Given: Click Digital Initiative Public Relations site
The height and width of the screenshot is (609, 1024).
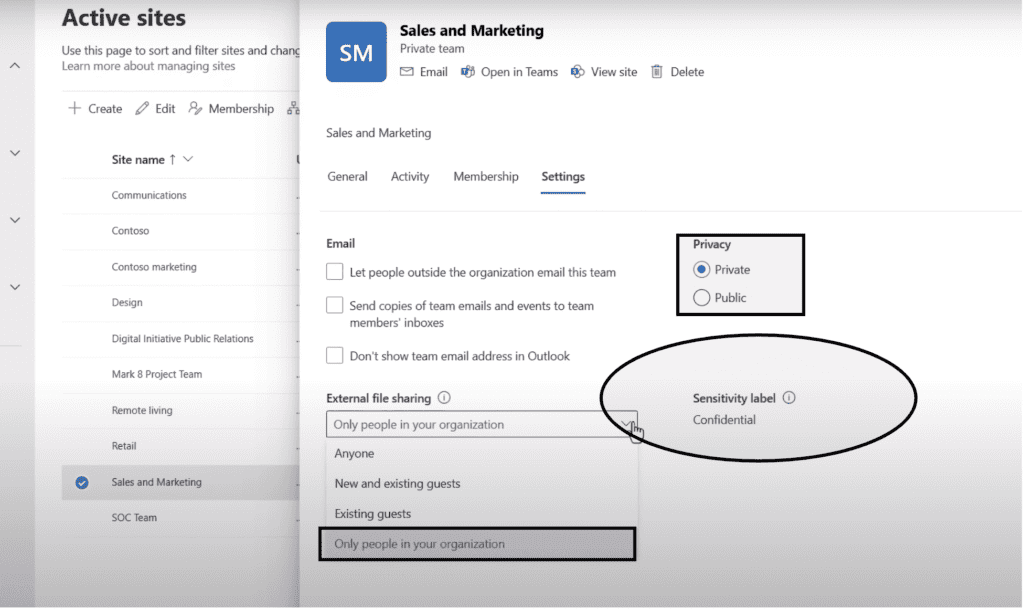Looking at the screenshot, I should tap(182, 339).
